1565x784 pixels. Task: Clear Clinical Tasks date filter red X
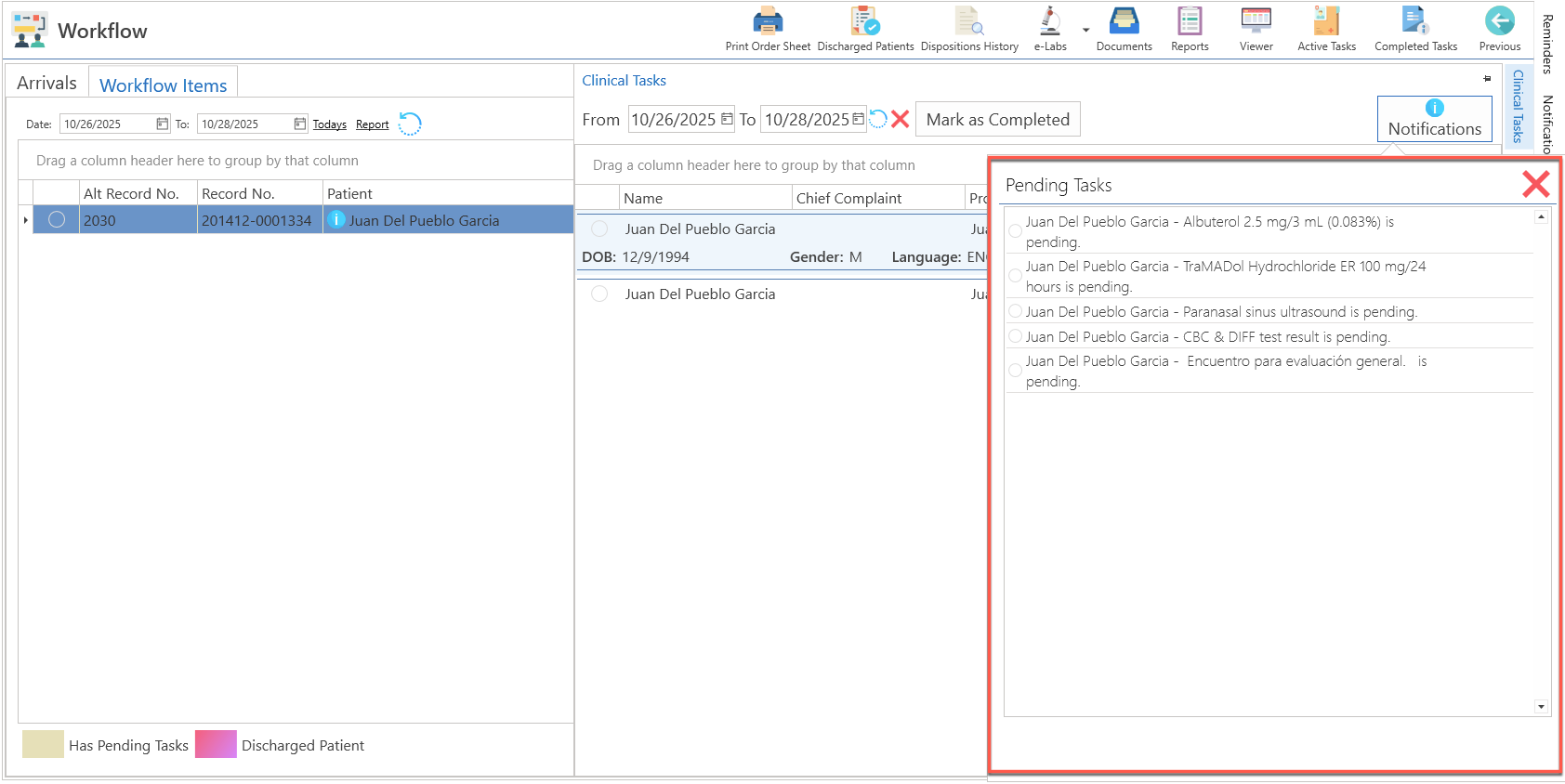click(x=900, y=119)
